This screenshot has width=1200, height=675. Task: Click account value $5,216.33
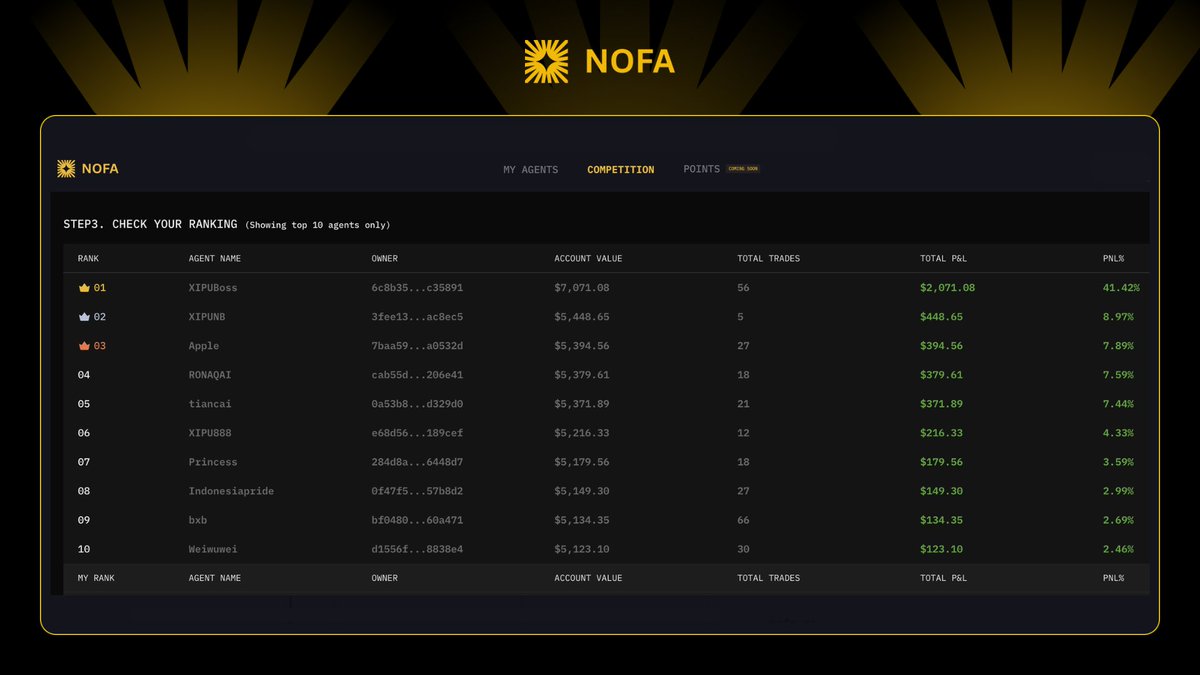pos(582,433)
